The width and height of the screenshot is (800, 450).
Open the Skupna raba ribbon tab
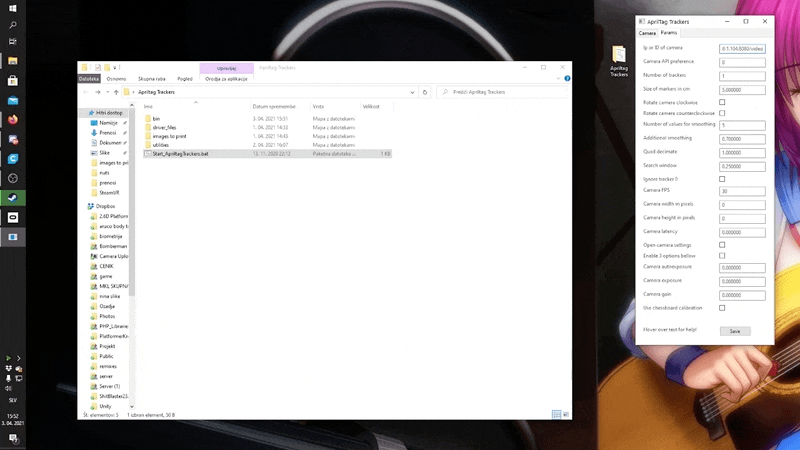152,79
